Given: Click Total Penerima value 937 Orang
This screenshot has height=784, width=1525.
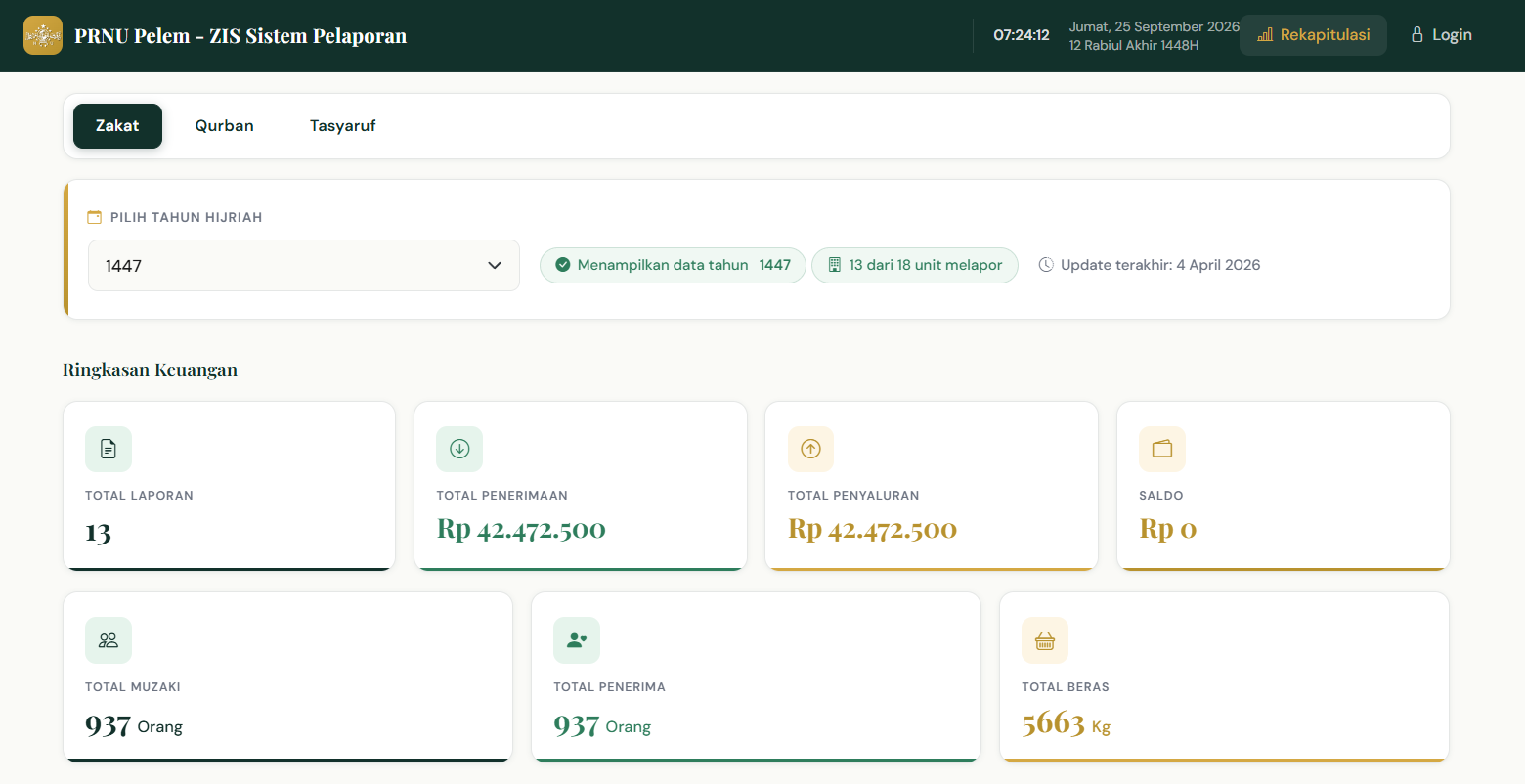Looking at the screenshot, I should pyautogui.click(x=602, y=725).
